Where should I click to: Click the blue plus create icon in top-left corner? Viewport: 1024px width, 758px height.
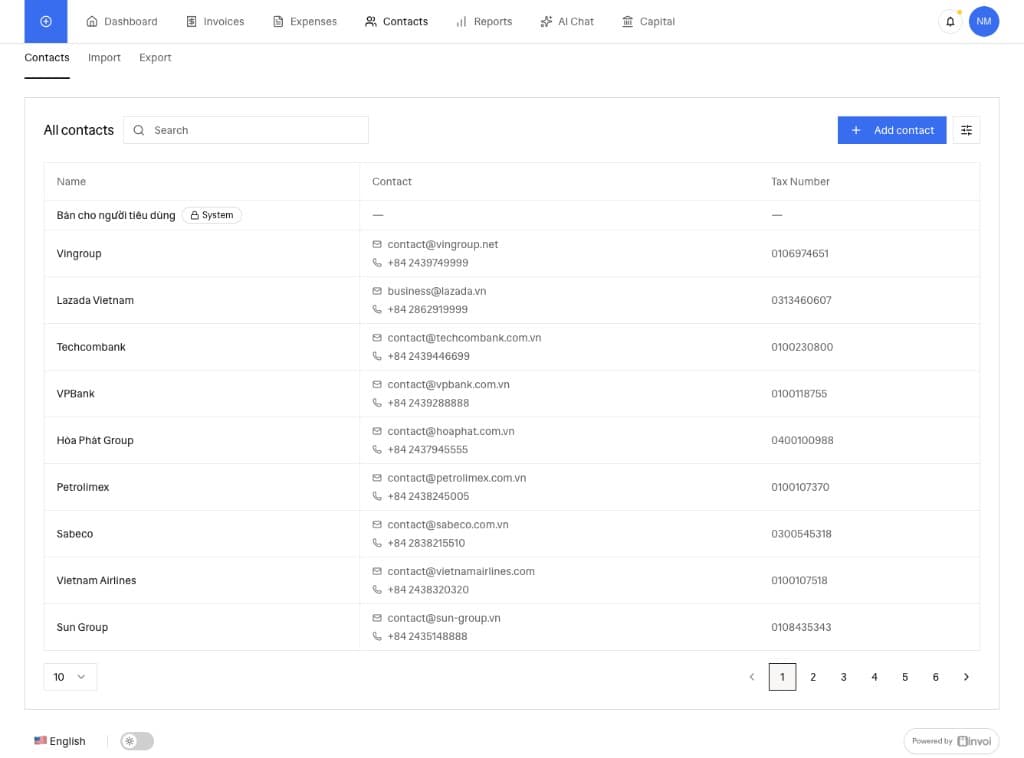pyautogui.click(x=46, y=22)
